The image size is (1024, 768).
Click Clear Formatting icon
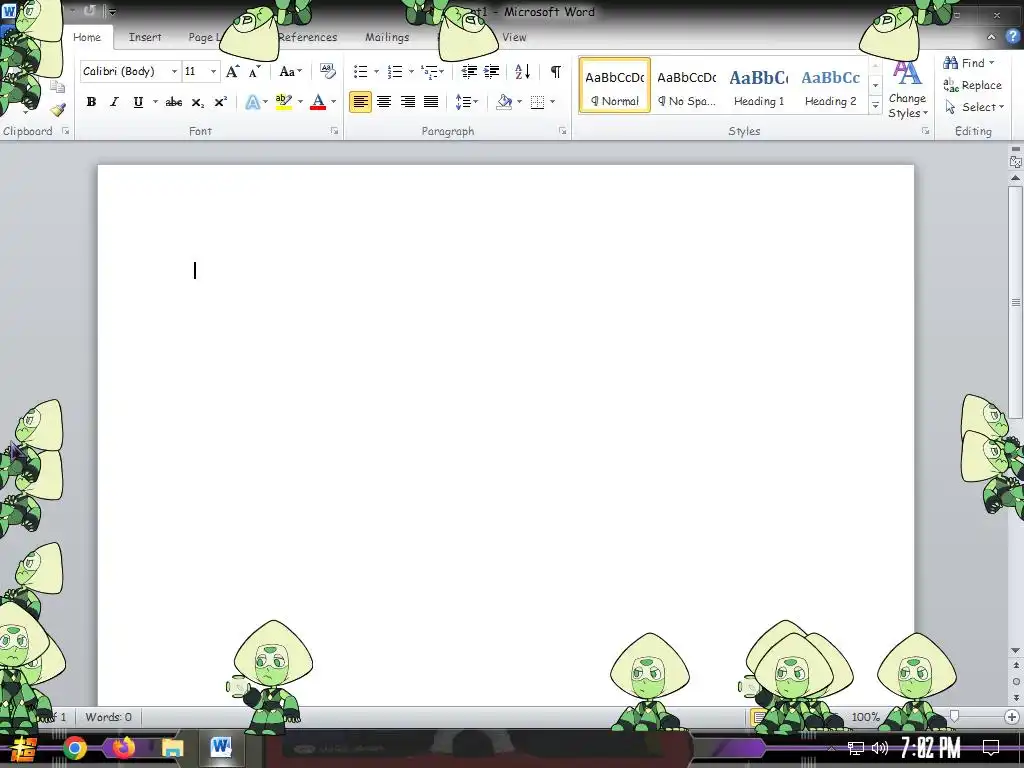tap(327, 71)
